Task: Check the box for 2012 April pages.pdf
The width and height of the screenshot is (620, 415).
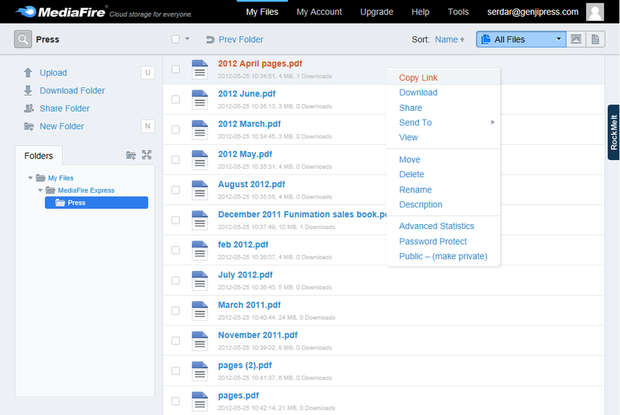Action: point(176,69)
